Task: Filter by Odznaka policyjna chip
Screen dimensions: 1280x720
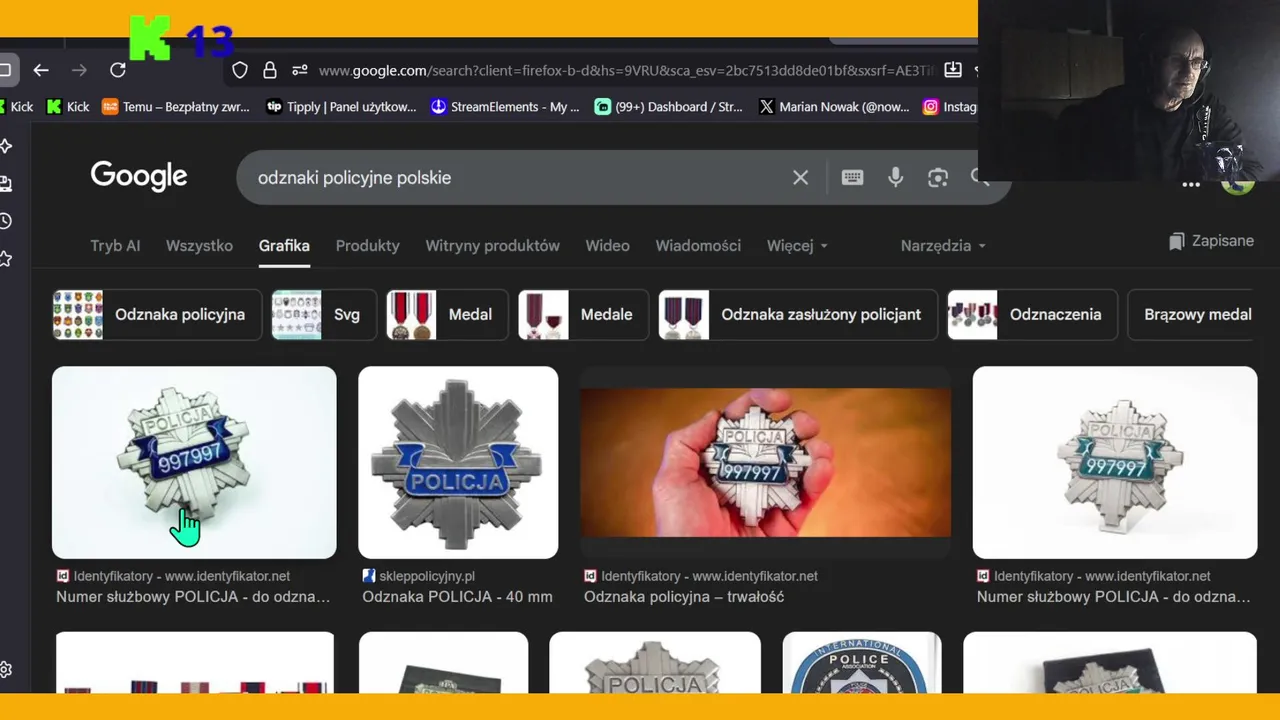Action: click(x=157, y=315)
